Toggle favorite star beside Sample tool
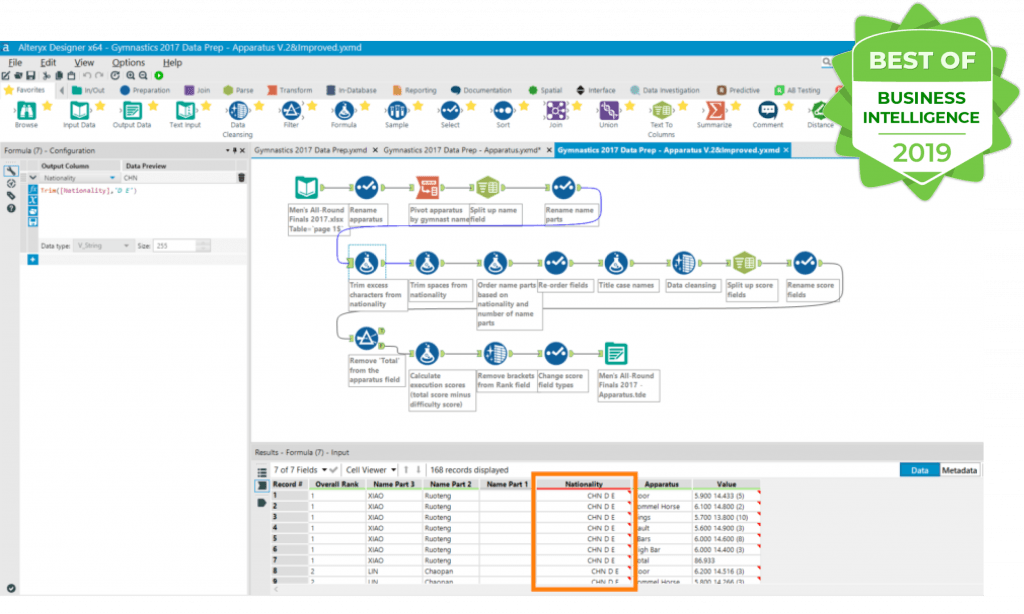The image size is (1024, 614). click(418, 106)
